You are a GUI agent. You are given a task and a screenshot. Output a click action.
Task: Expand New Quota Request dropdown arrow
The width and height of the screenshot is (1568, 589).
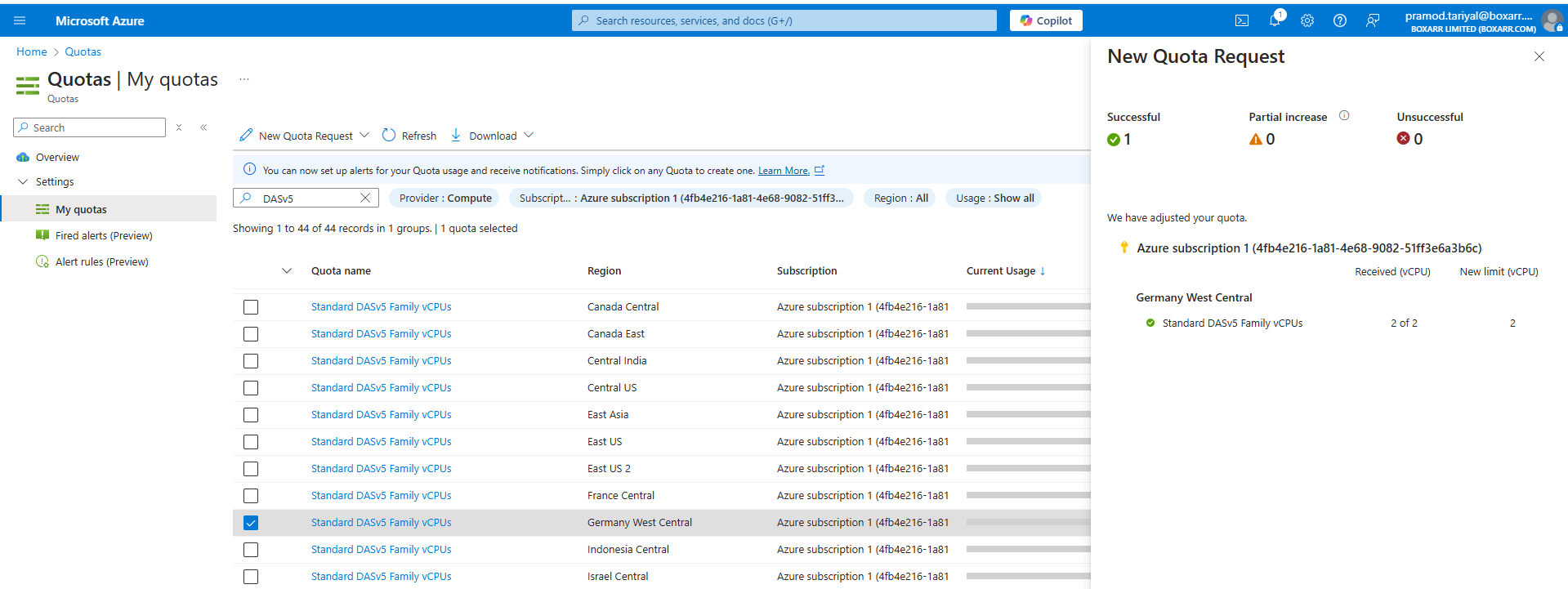tap(364, 135)
